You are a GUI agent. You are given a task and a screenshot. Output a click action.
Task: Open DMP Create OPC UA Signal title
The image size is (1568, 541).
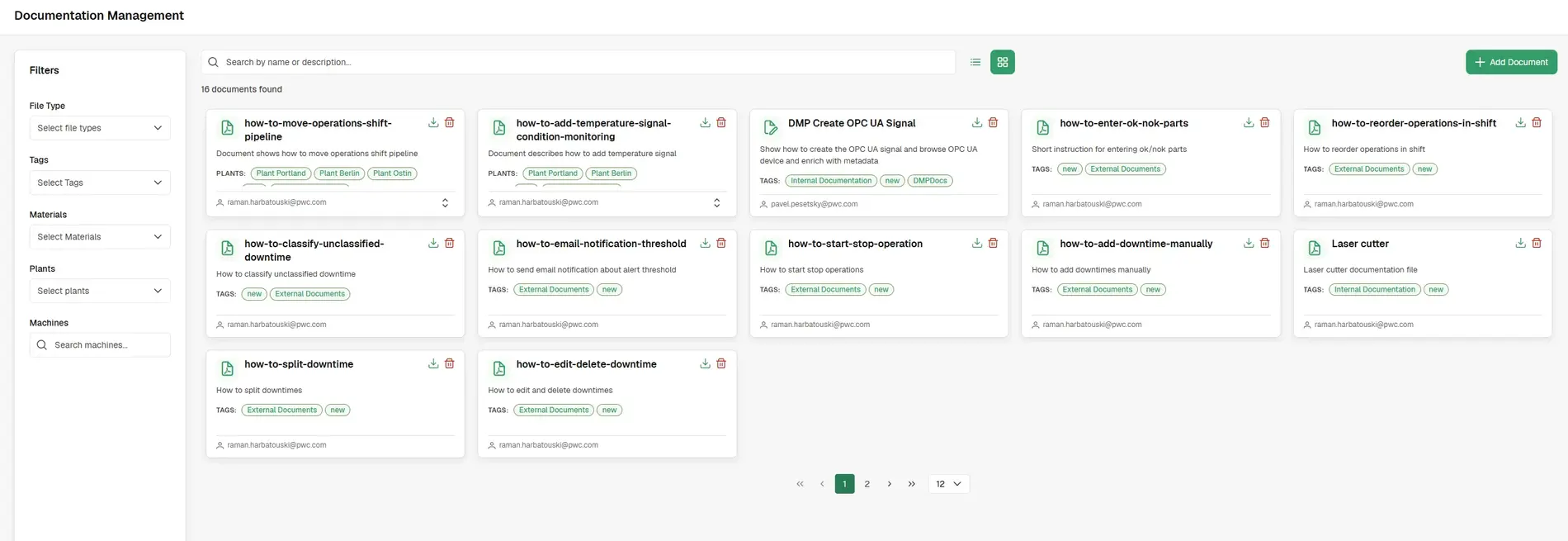[x=852, y=123]
